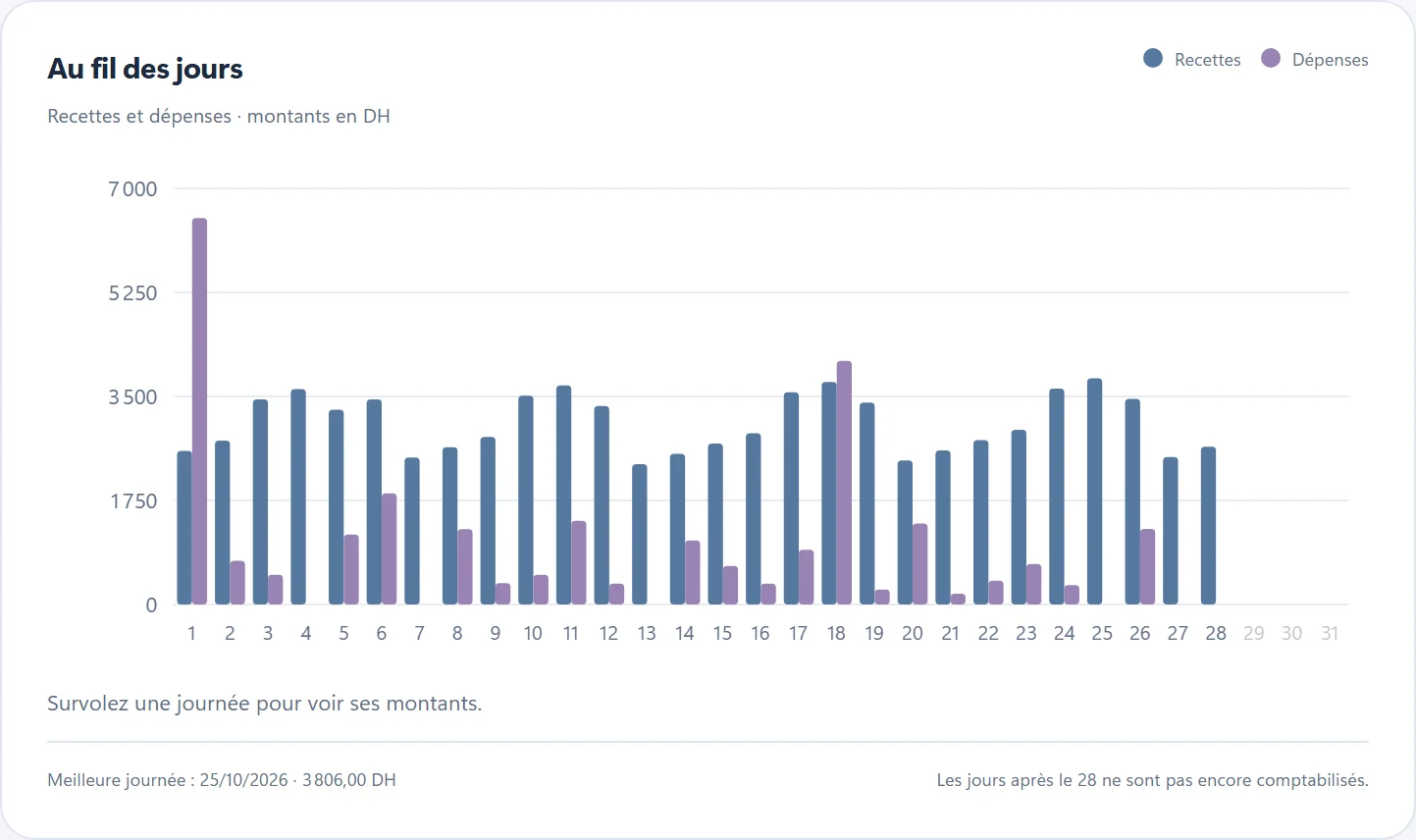
Task: Click x-axis day label 15
Action: tap(722, 633)
